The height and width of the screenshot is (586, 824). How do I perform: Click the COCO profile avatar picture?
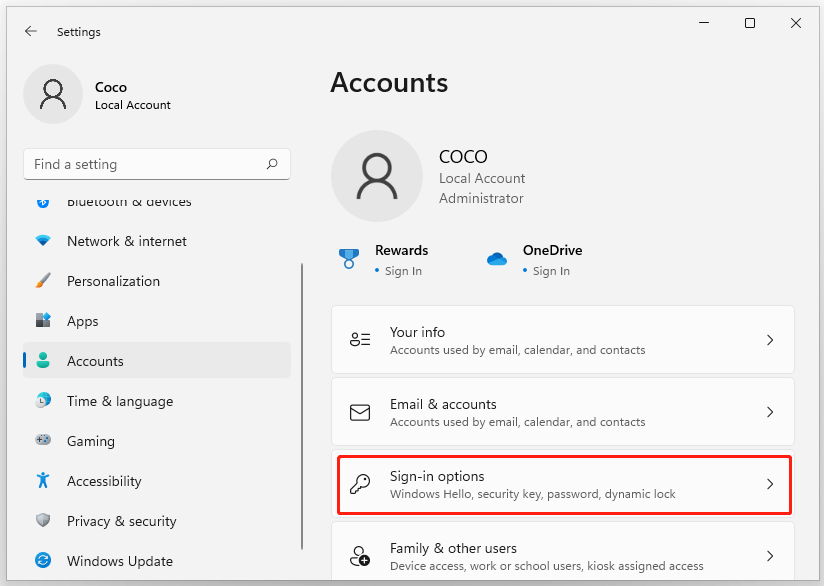click(x=376, y=176)
